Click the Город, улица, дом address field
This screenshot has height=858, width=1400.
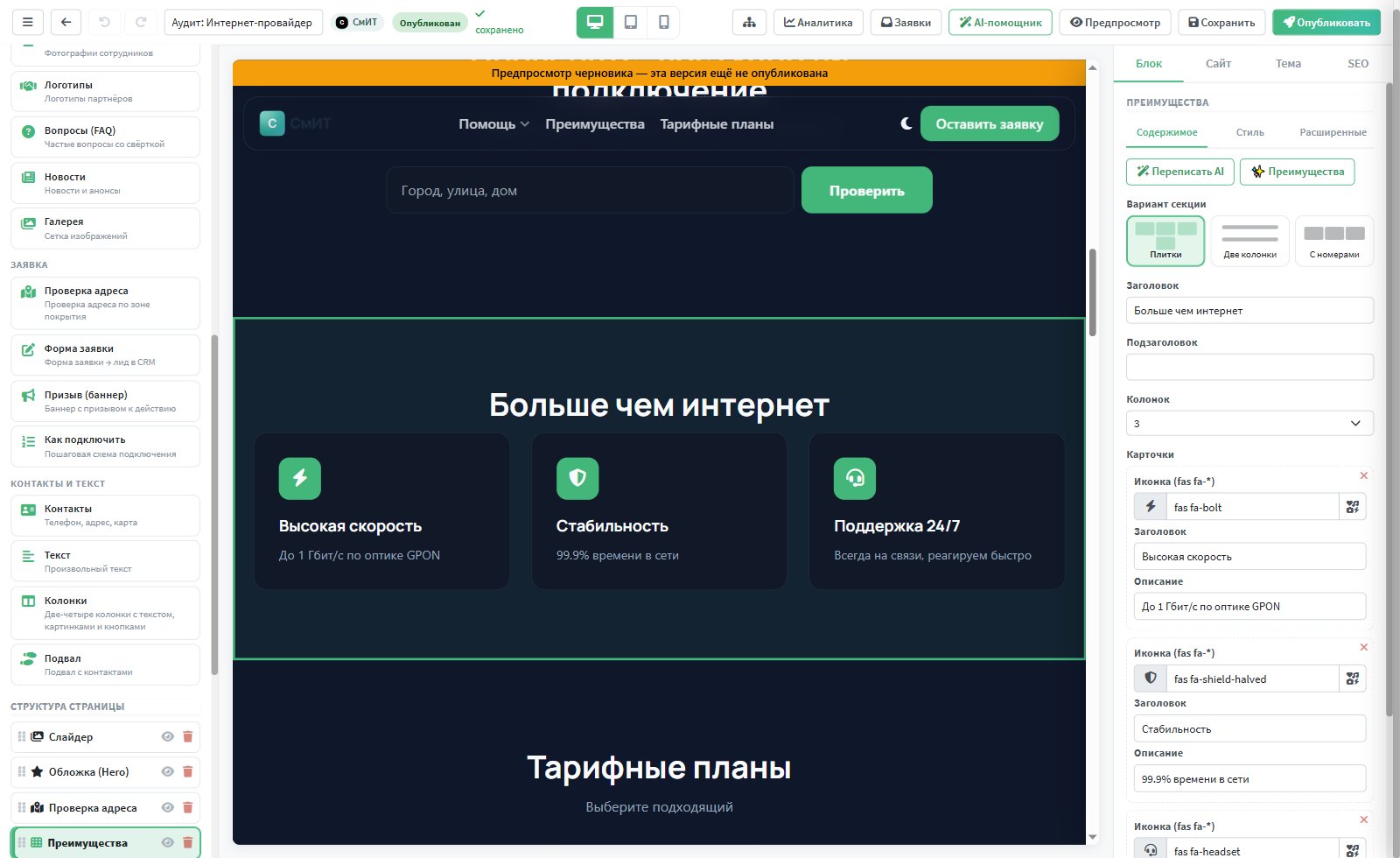tap(590, 190)
